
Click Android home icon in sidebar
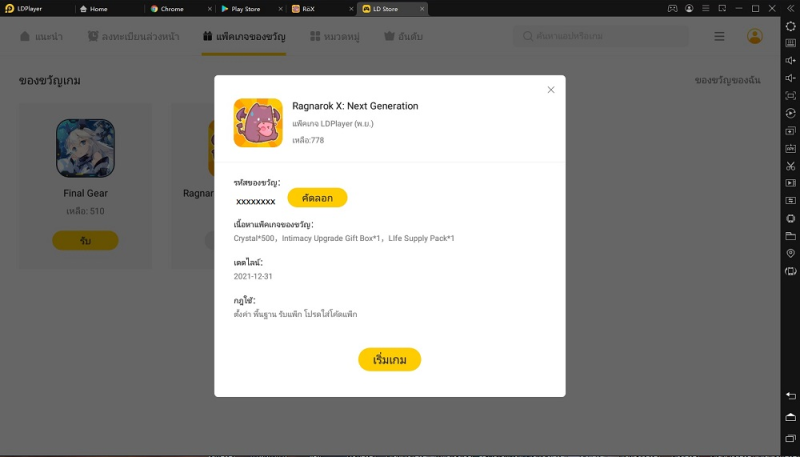(x=790, y=417)
